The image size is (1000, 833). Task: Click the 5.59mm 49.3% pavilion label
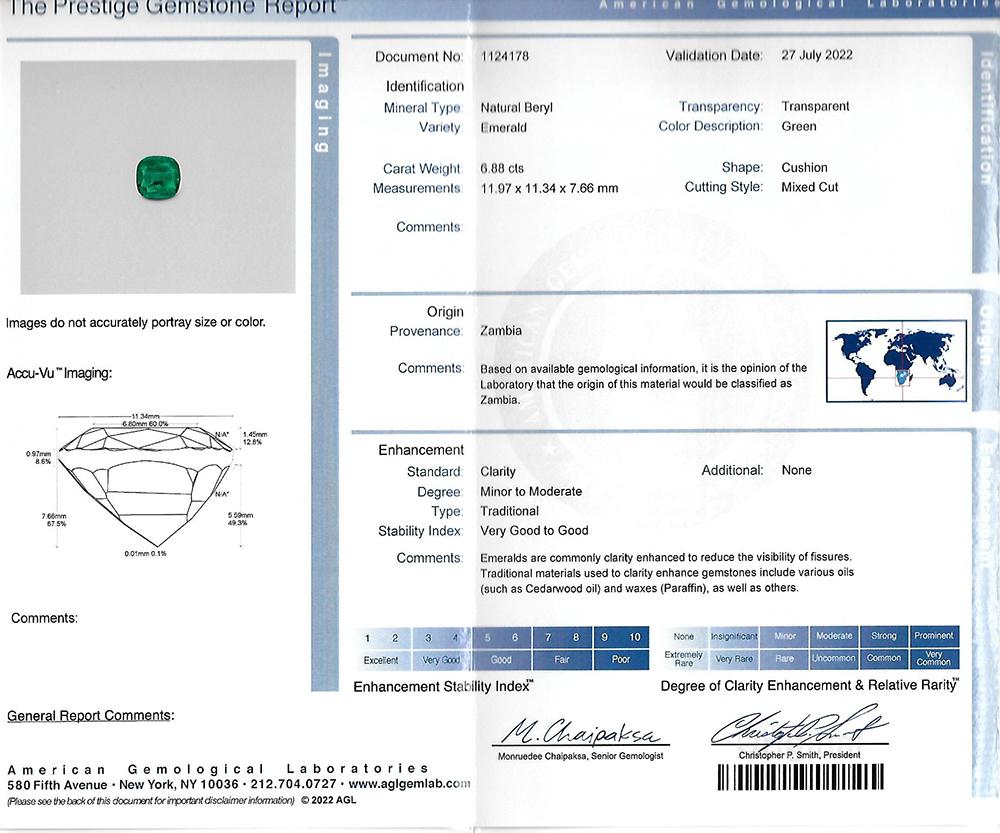tap(240, 519)
